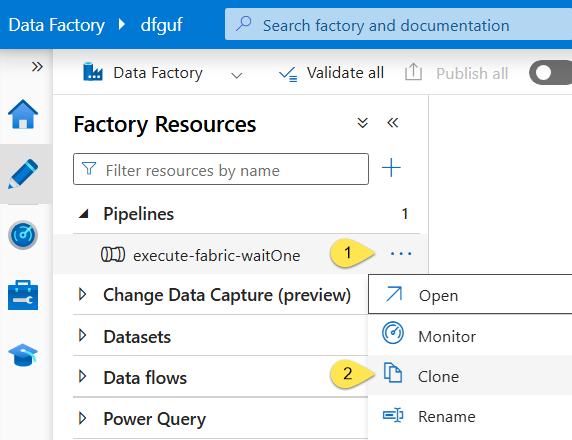Open the Monitor gauge sidebar icon
Image resolution: width=572 pixels, height=440 pixels.
coord(23,235)
